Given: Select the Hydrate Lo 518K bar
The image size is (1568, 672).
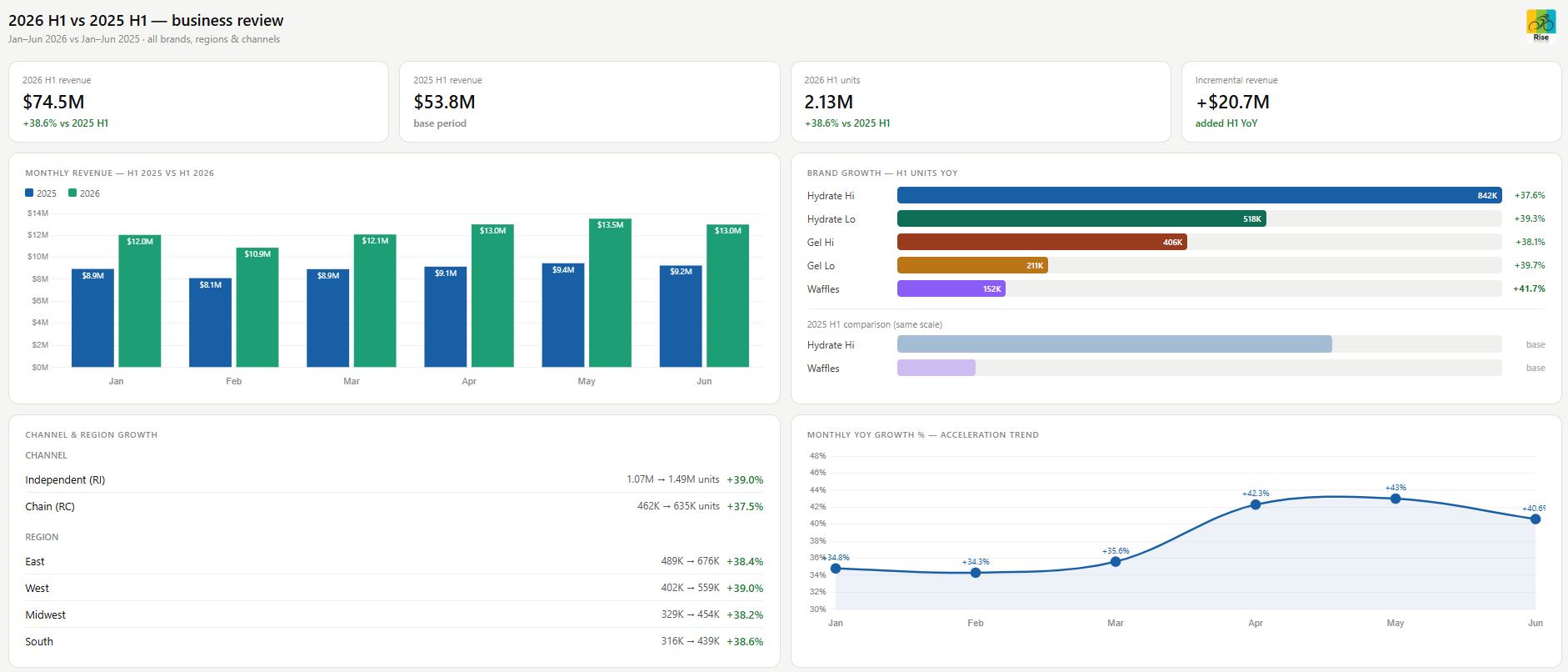Looking at the screenshot, I should point(1081,218).
